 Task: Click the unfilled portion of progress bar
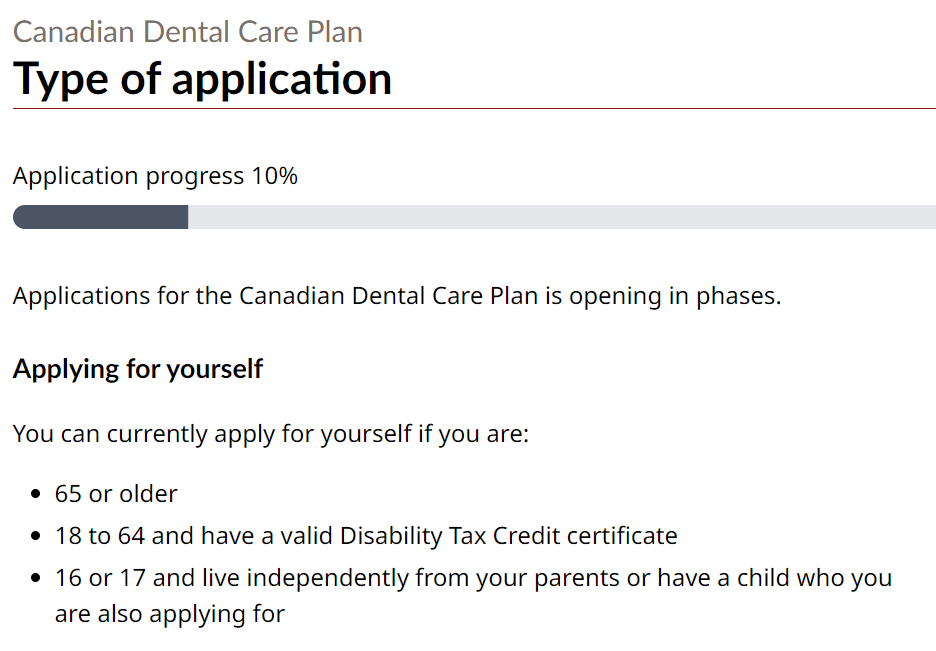point(560,217)
